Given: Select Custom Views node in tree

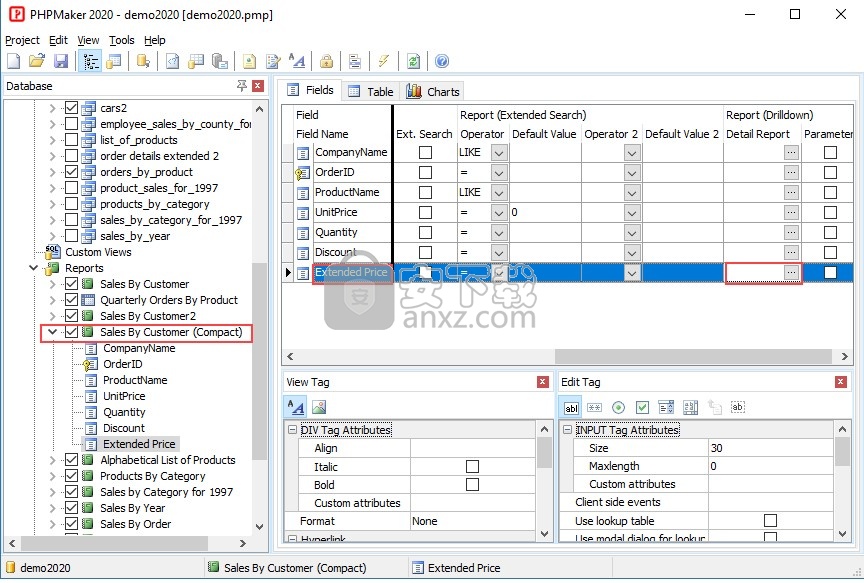Looking at the screenshot, I should tap(98, 252).
